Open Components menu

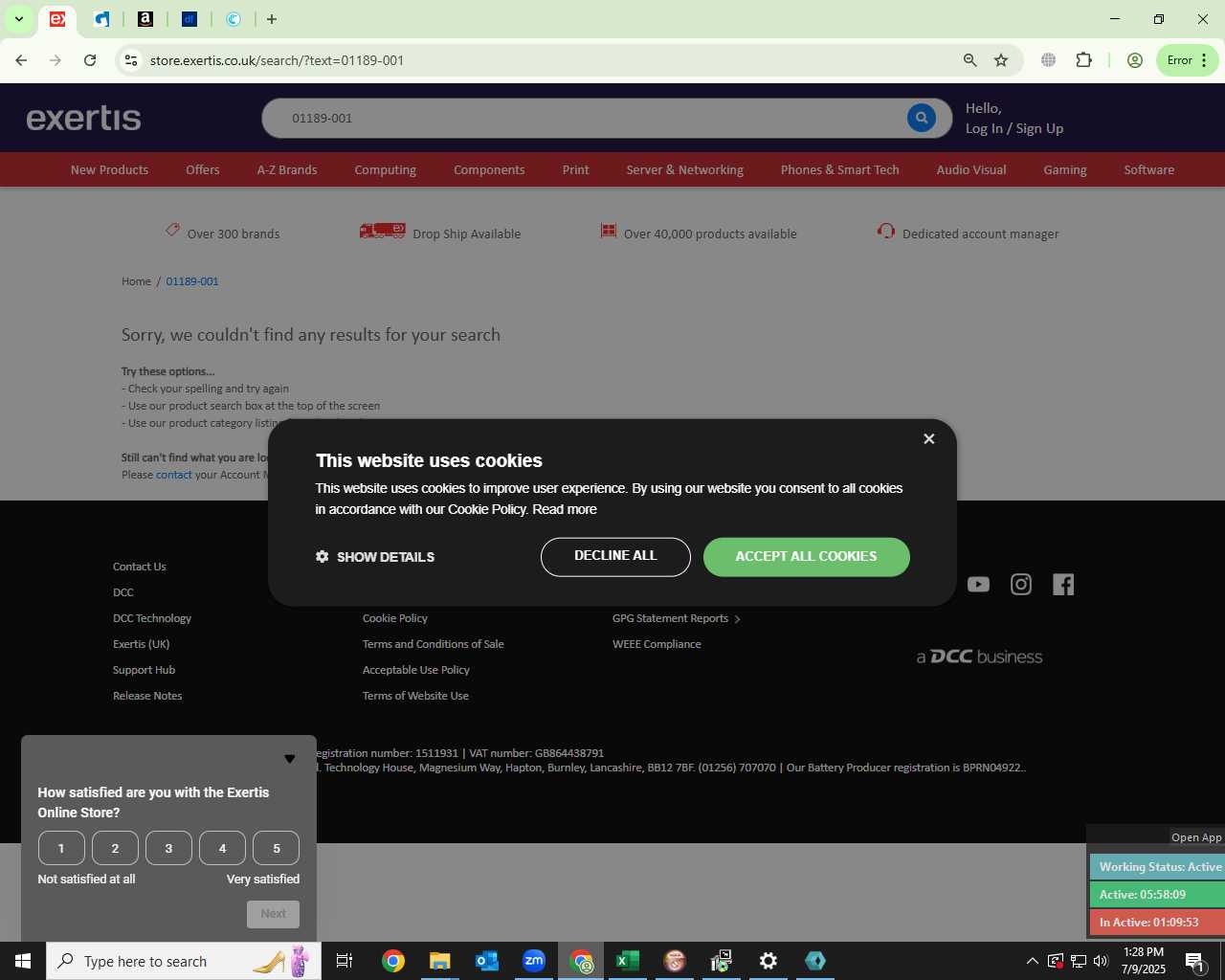click(x=489, y=169)
